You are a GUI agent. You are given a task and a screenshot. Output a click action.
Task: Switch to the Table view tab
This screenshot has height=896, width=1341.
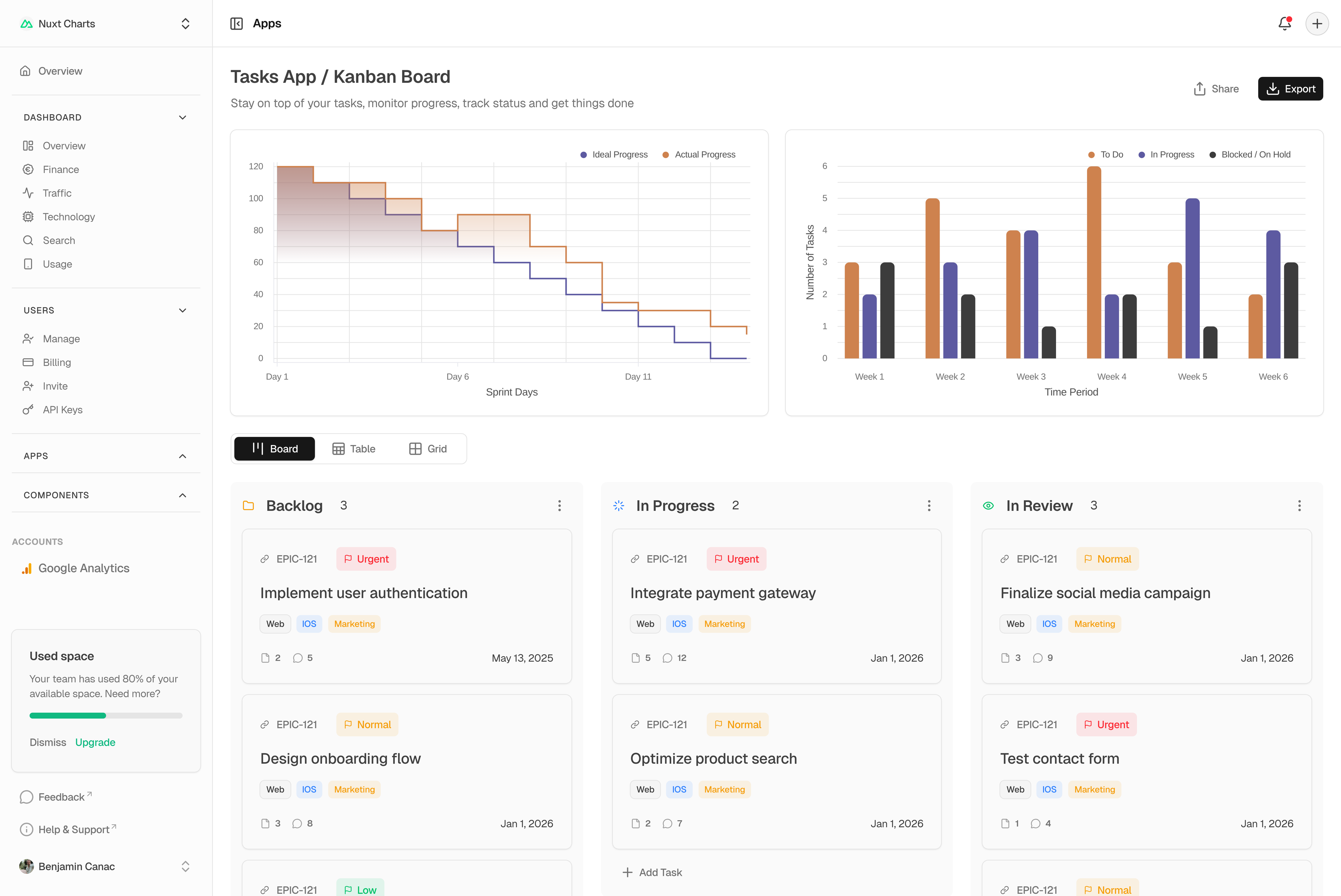point(354,449)
